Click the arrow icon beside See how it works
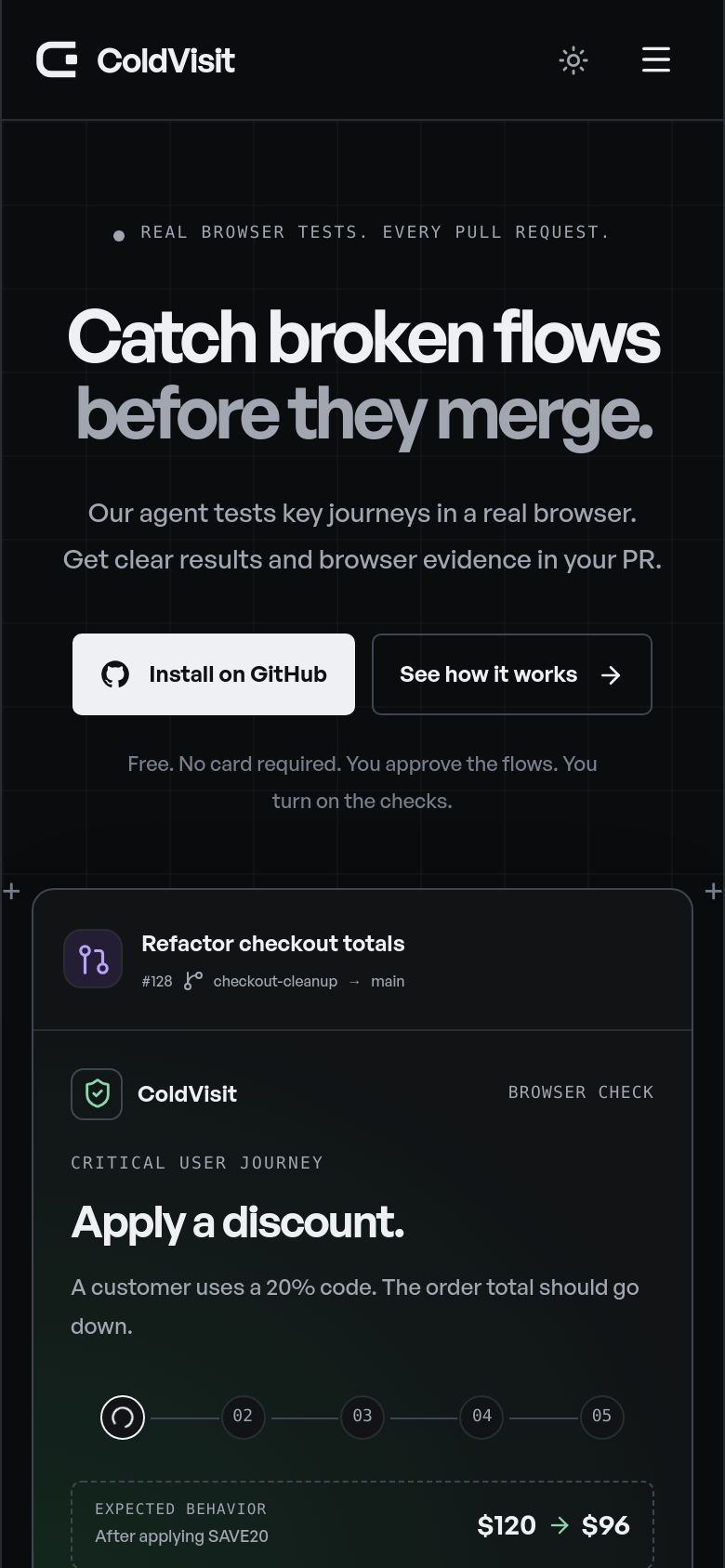Viewport: 725px width, 1568px height. coord(611,675)
